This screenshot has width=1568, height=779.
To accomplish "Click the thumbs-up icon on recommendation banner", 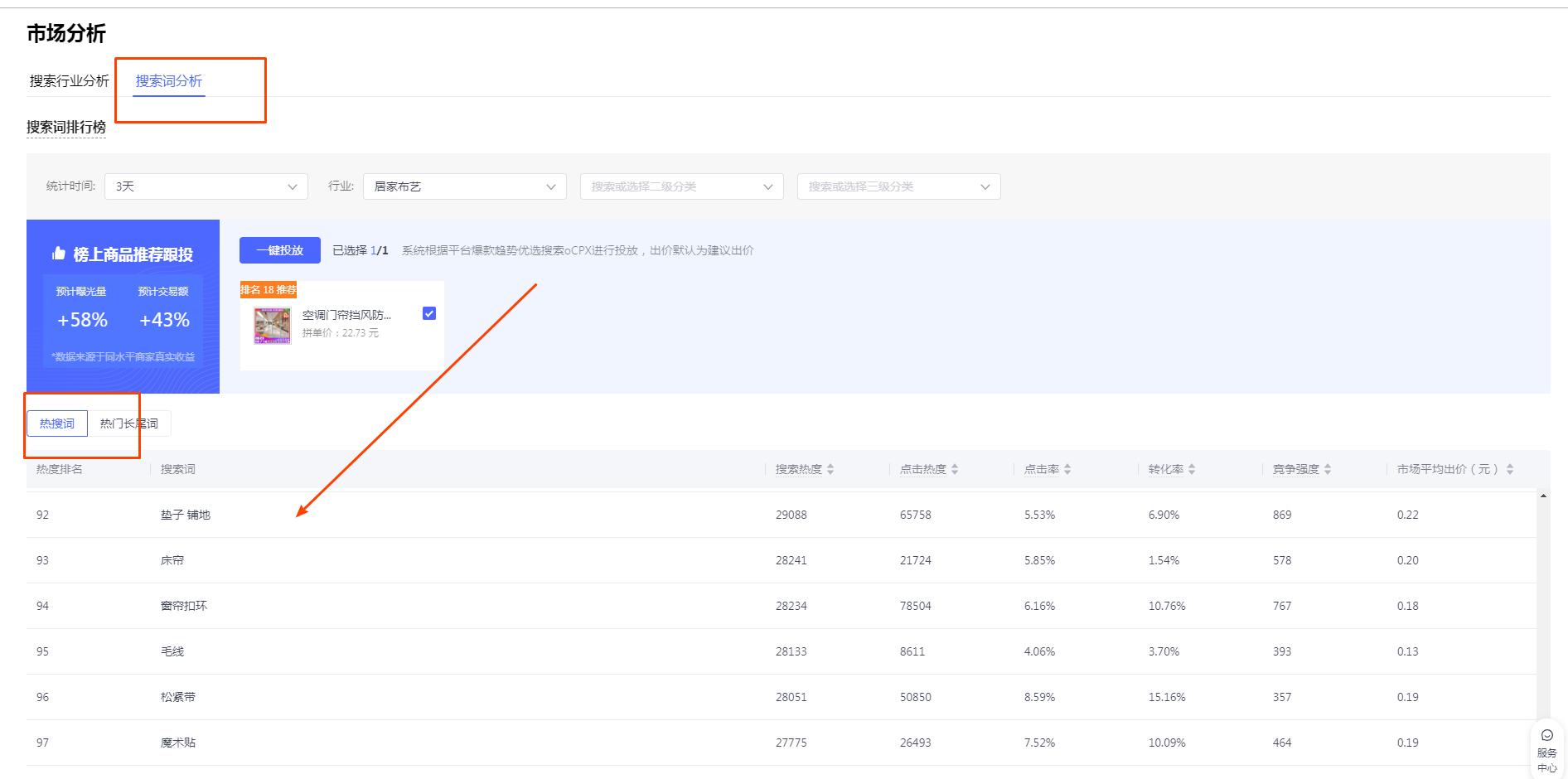I will click(x=59, y=254).
